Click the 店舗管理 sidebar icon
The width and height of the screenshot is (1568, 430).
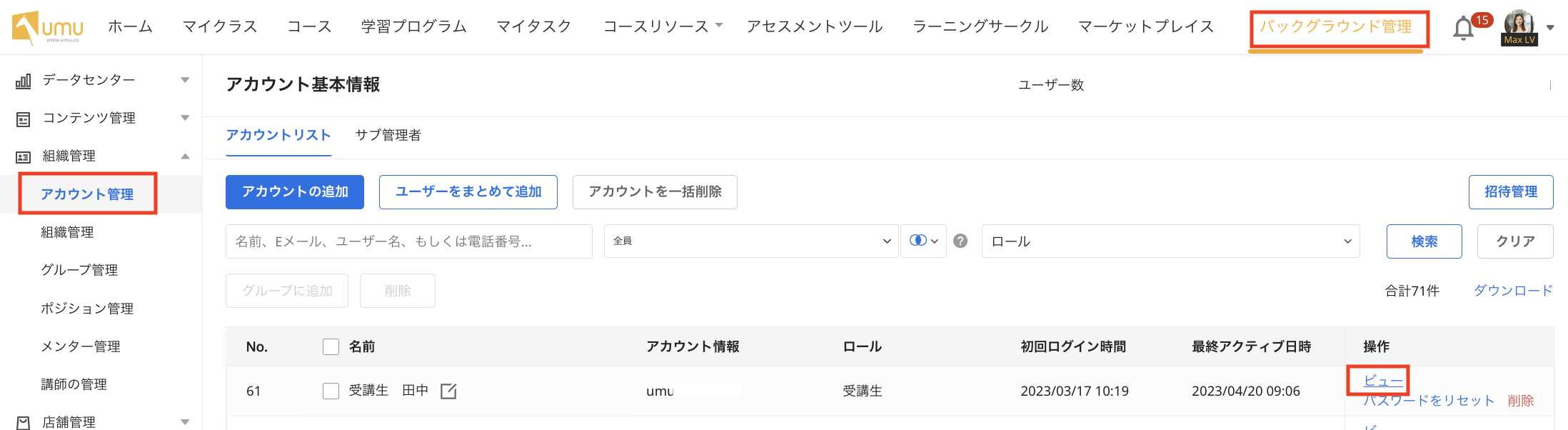[x=24, y=422]
